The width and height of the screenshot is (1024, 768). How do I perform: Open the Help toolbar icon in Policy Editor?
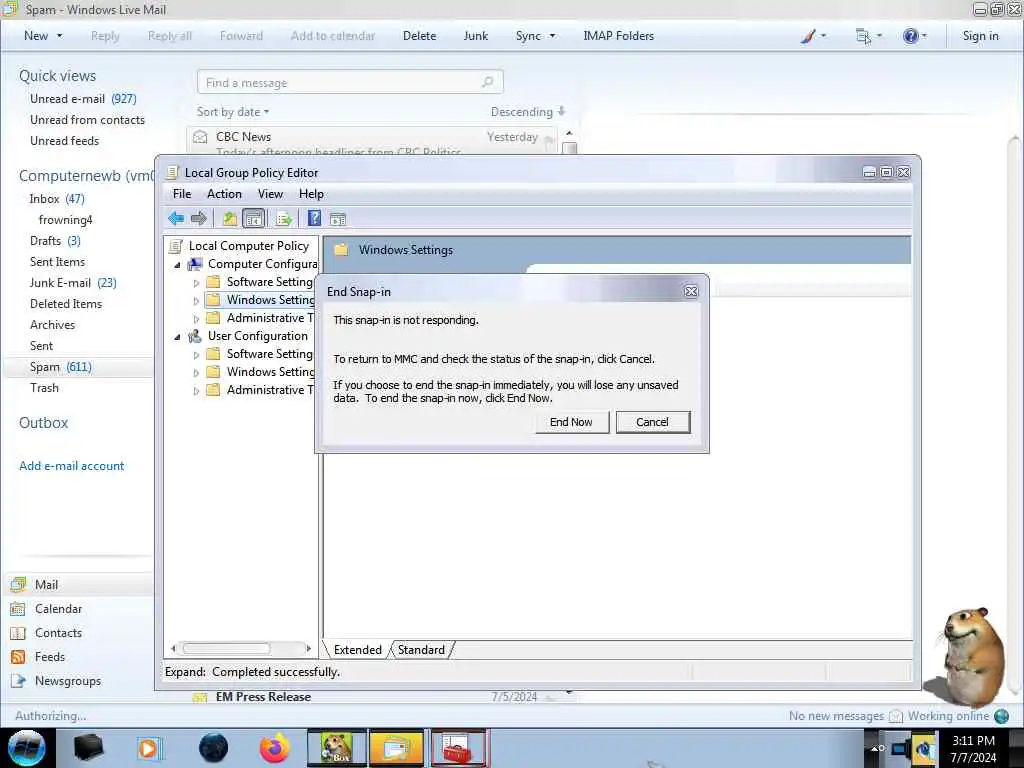point(314,219)
